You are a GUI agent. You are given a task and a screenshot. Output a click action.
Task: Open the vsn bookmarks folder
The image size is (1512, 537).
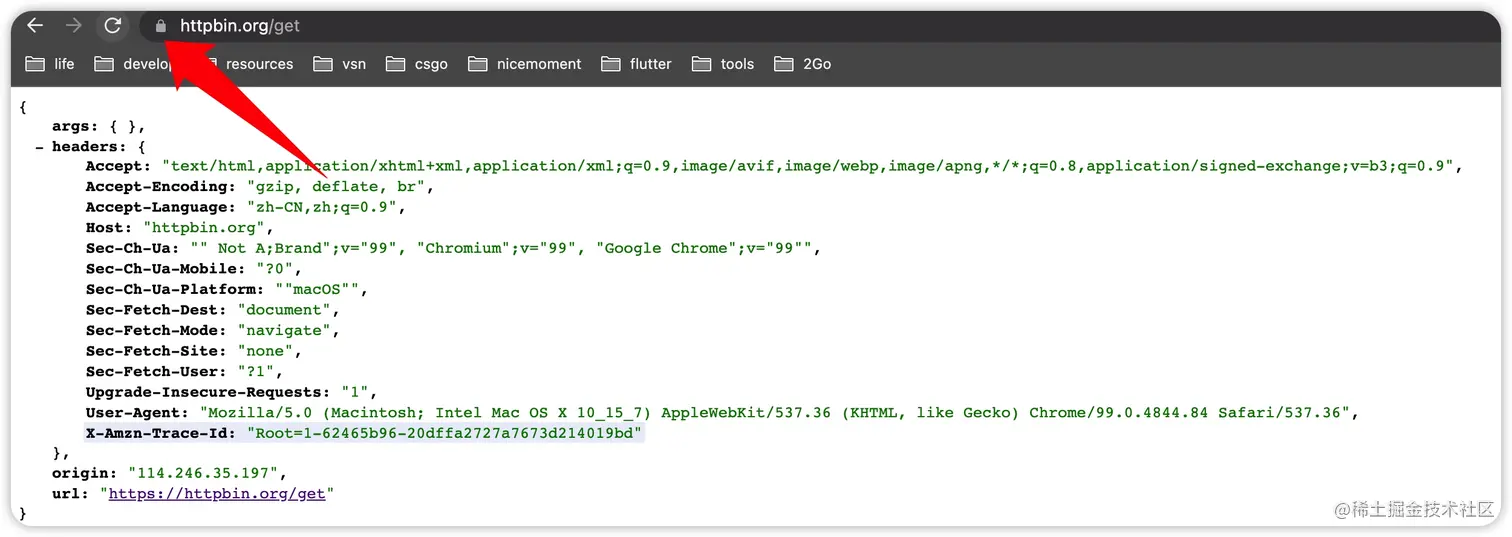pyautogui.click(x=340, y=64)
